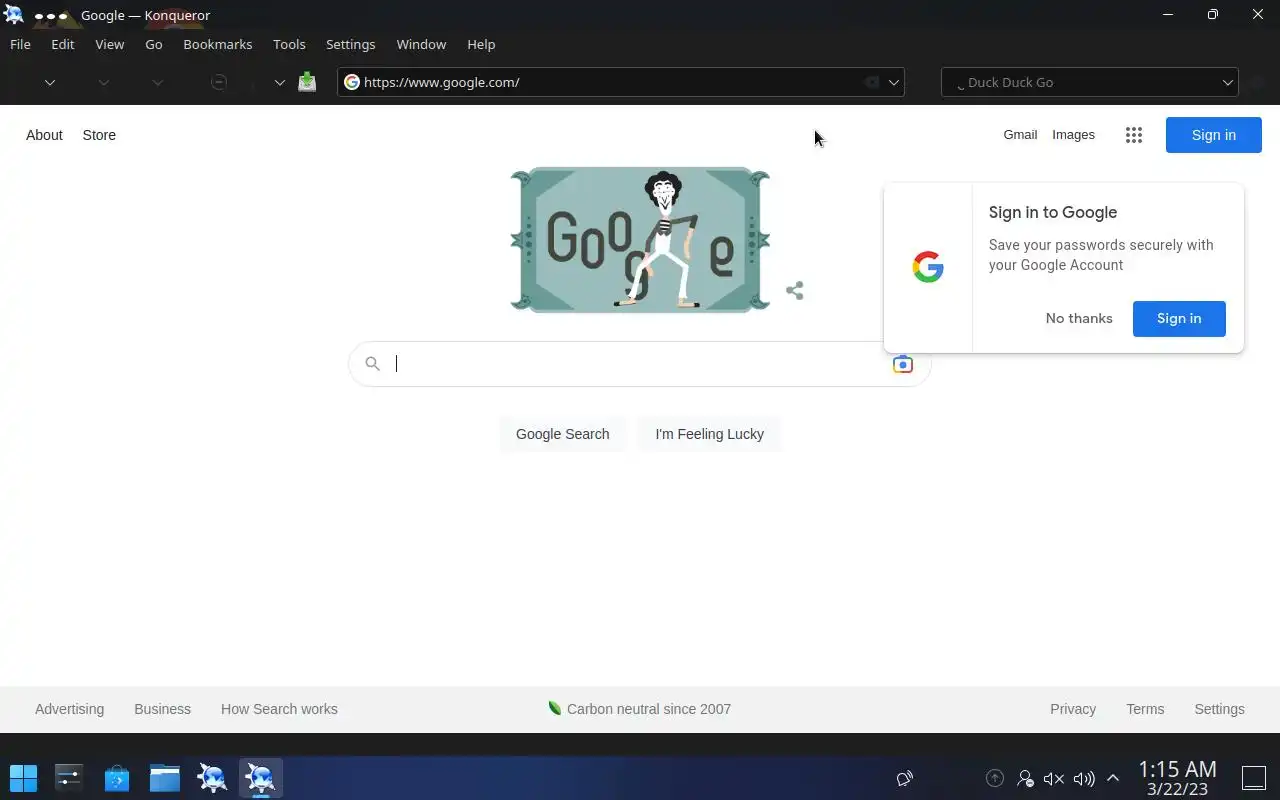Open System Settings from the taskbar
The width and height of the screenshot is (1280, 800).
coord(69,778)
